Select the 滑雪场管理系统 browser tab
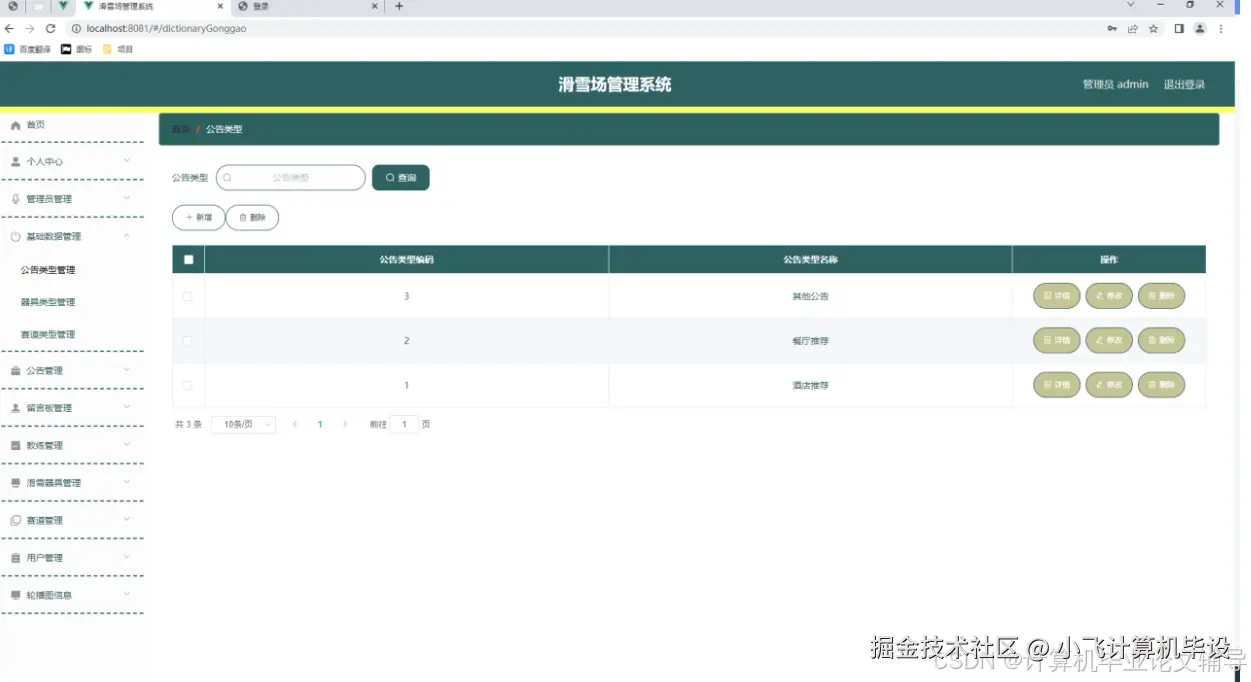Screen dimensions: 1251x682 pos(153,6)
